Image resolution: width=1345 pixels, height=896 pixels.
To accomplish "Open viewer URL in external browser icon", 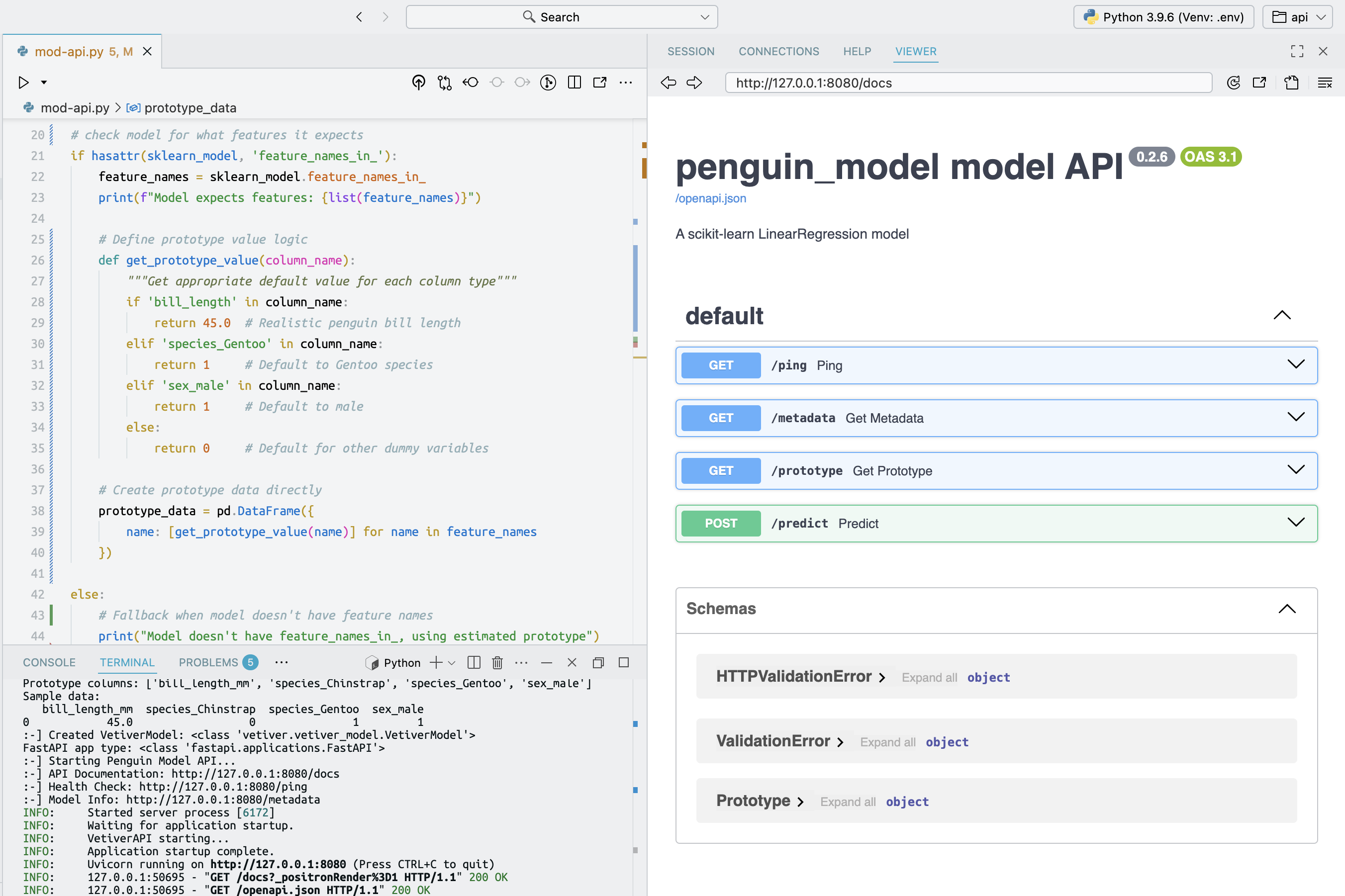I will click(x=1259, y=83).
